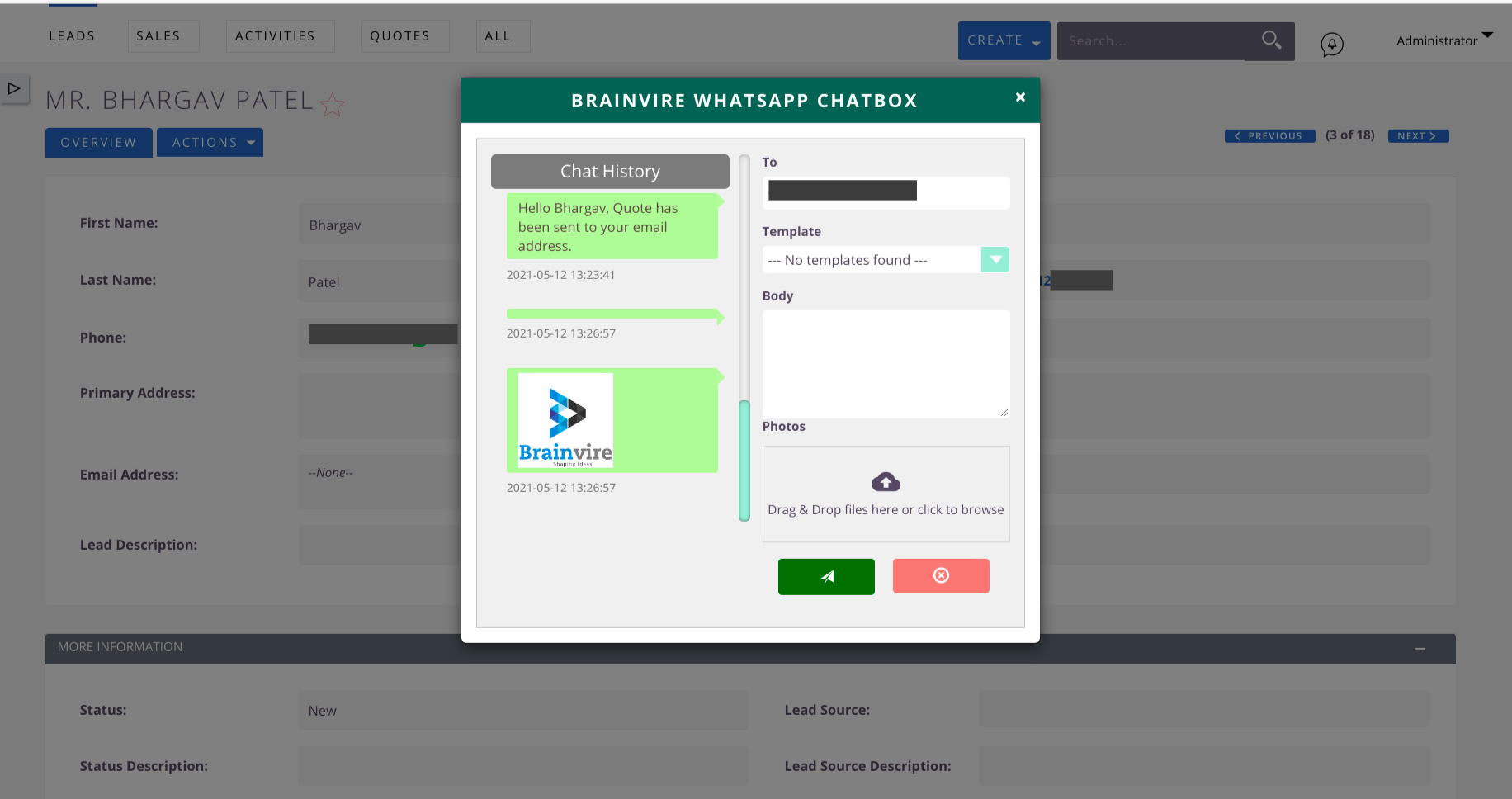Close the WhatsApp chatbox dialog
This screenshot has width=1512, height=799.
click(1020, 97)
